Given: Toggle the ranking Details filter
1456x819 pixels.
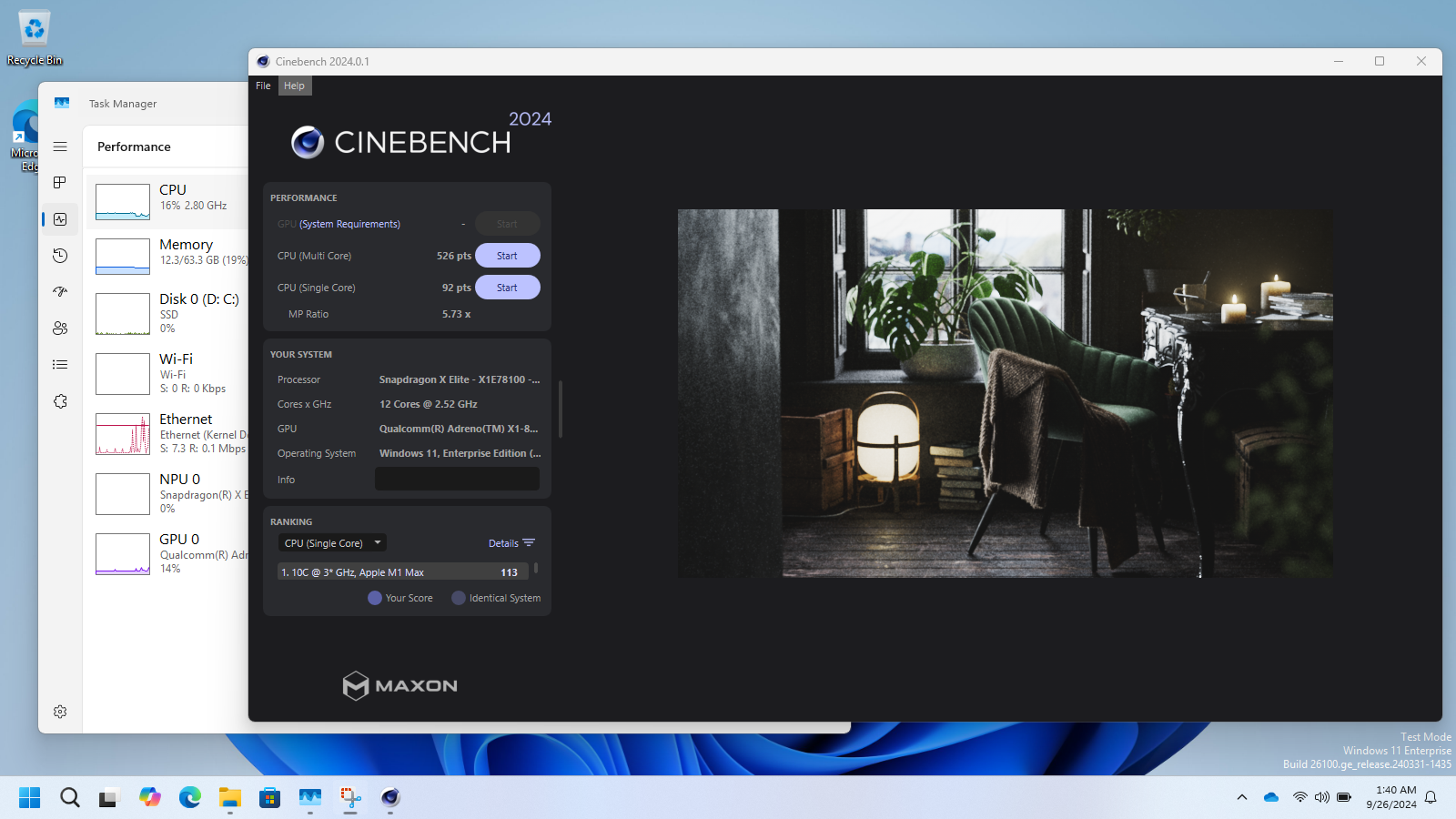Looking at the screenshot, I should point(511,543).
